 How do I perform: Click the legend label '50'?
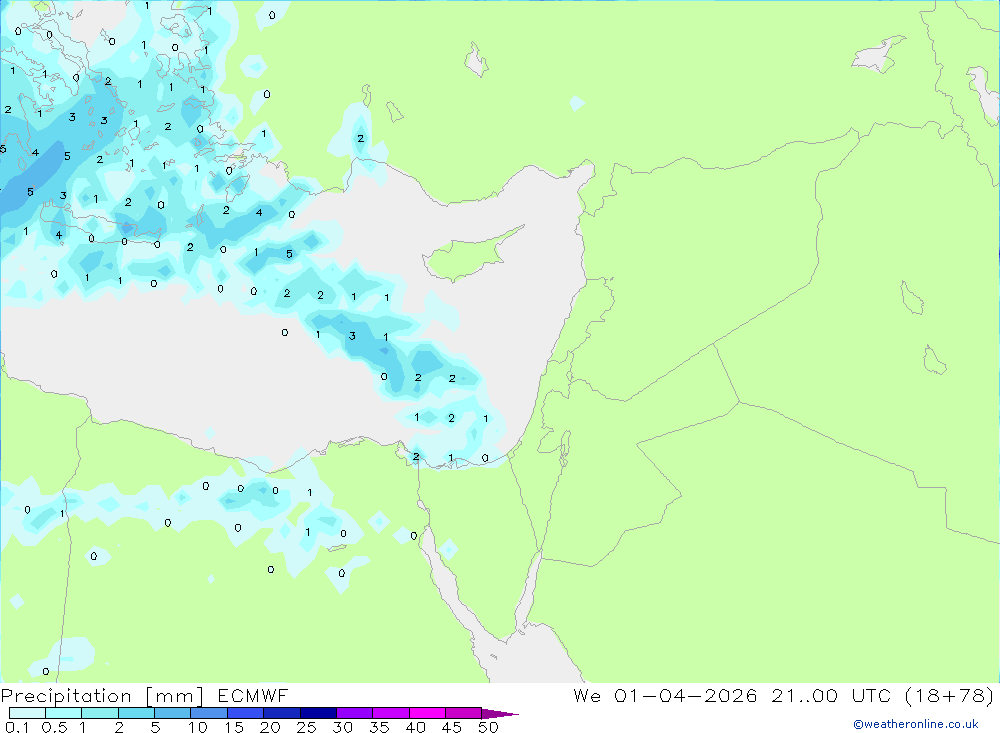pyautogui.click(x=488, y=727)
